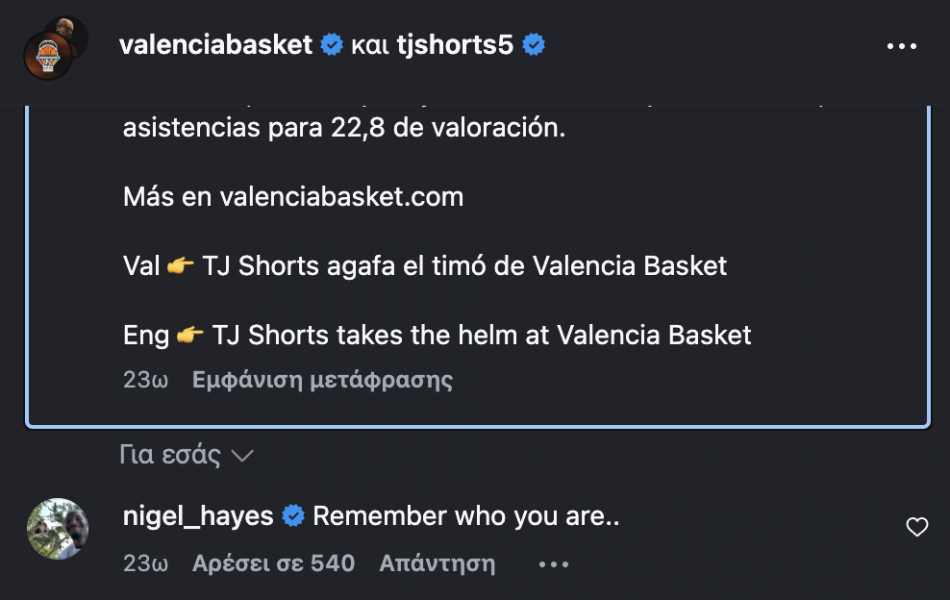Click the 23ω timestamp under caption
950x600 pixels.
(x=145, y=380)
